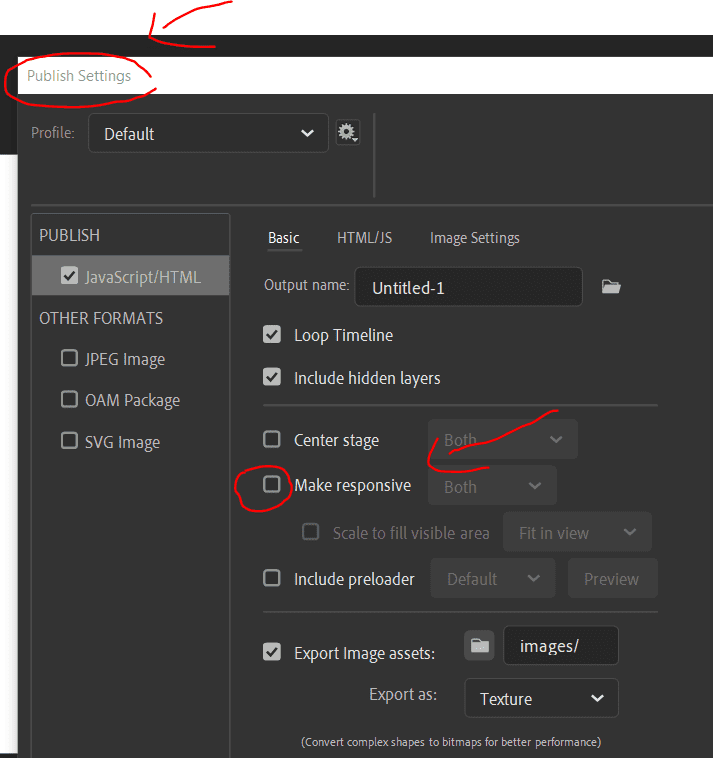Click the Include hidden layers label

coord(367,378)
